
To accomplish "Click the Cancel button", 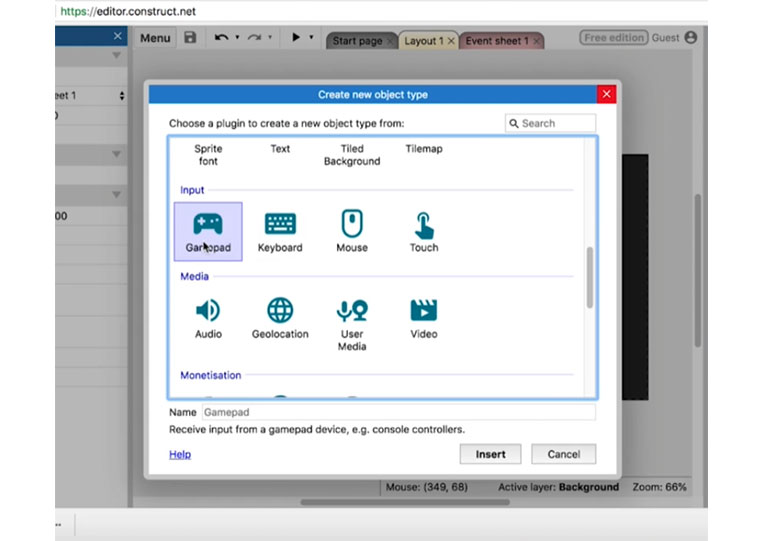I will pyautogui.click(x=563, y=454).
